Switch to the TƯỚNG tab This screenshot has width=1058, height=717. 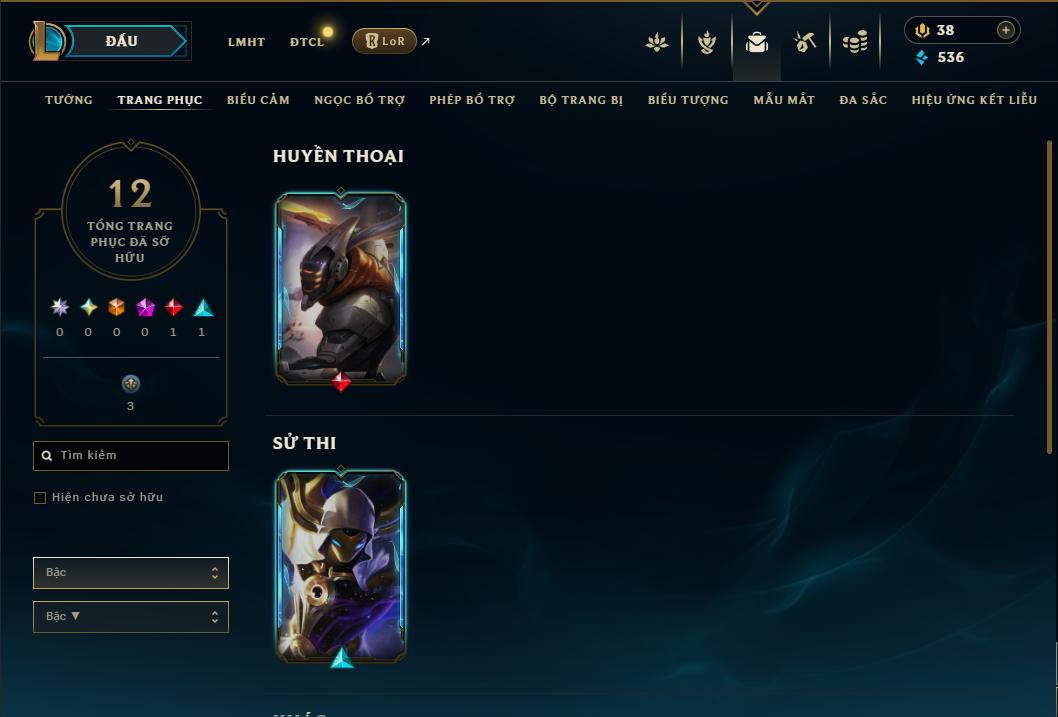(x=69, y=100)
